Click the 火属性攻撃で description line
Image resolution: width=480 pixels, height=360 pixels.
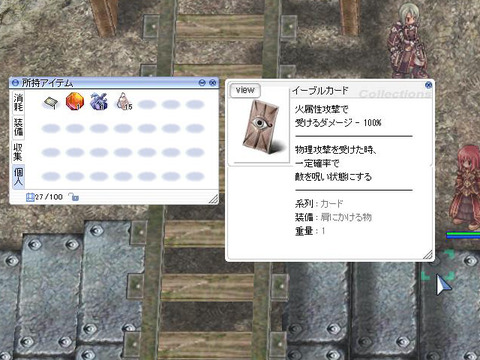pyautogui.click(x=321, y=109)
